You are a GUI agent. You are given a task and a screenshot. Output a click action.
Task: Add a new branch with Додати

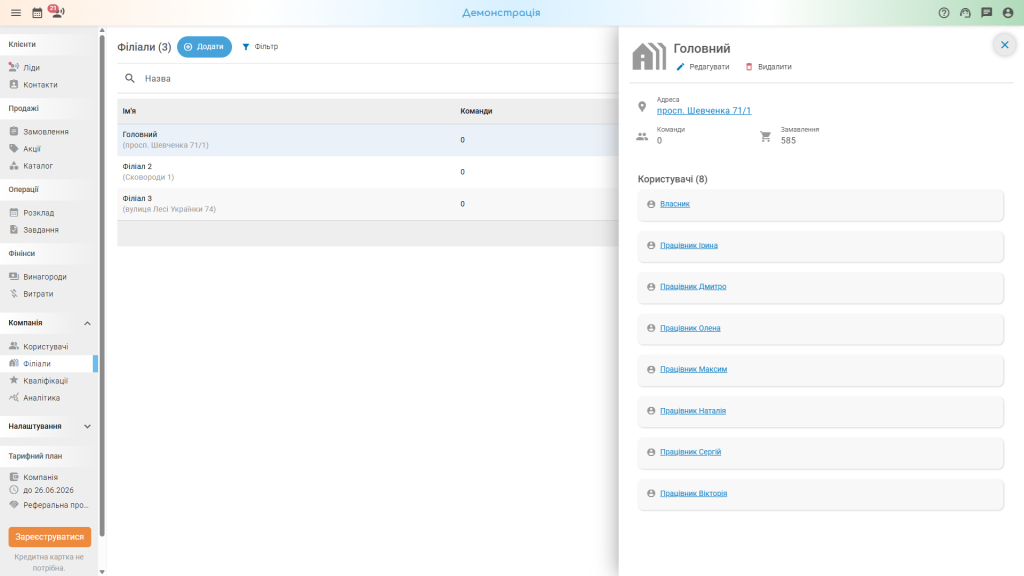204,46
